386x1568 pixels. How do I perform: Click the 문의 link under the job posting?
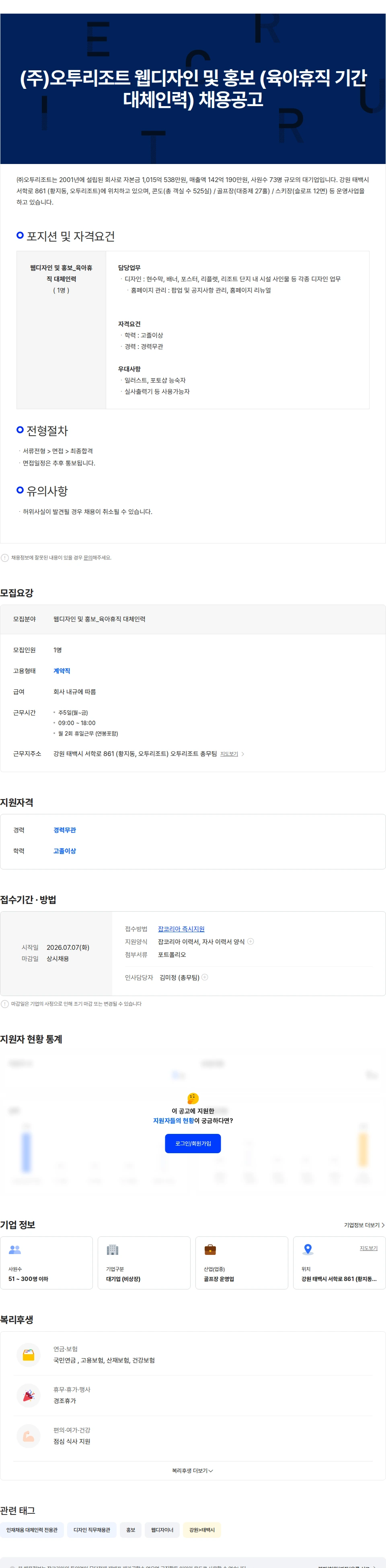[x=88, y=558]
